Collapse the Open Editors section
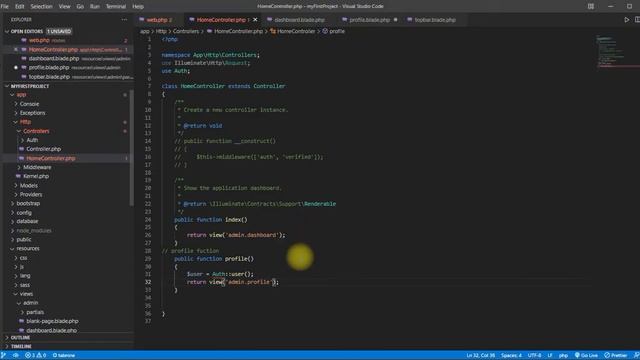The width and height of the screenshot is (640, 360). click(x=7, y=31)
